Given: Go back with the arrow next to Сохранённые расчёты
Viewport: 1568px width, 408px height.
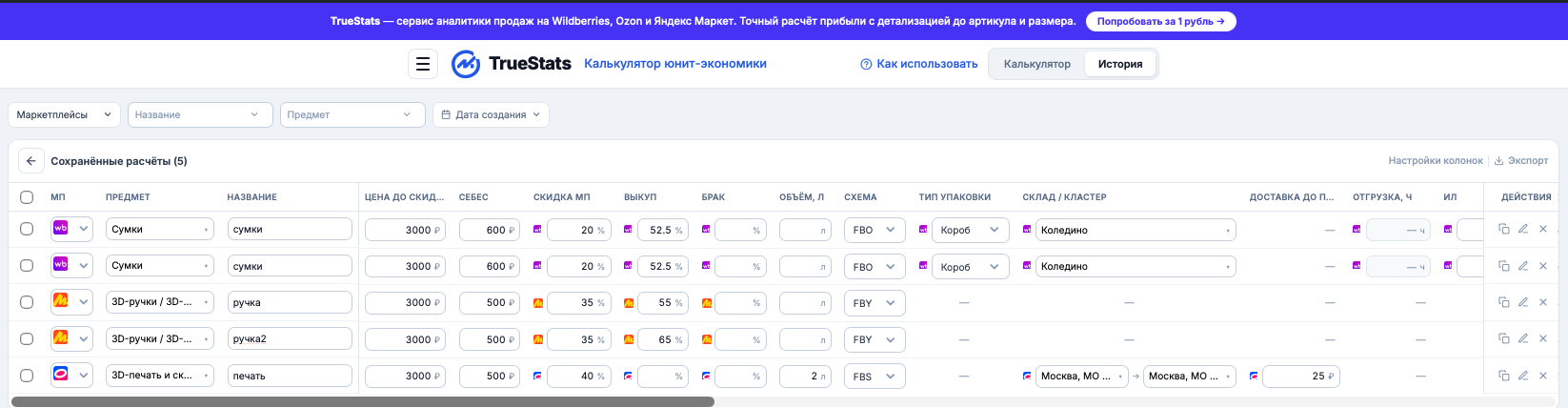Looking at the screenshot, I should coord(30,161).
